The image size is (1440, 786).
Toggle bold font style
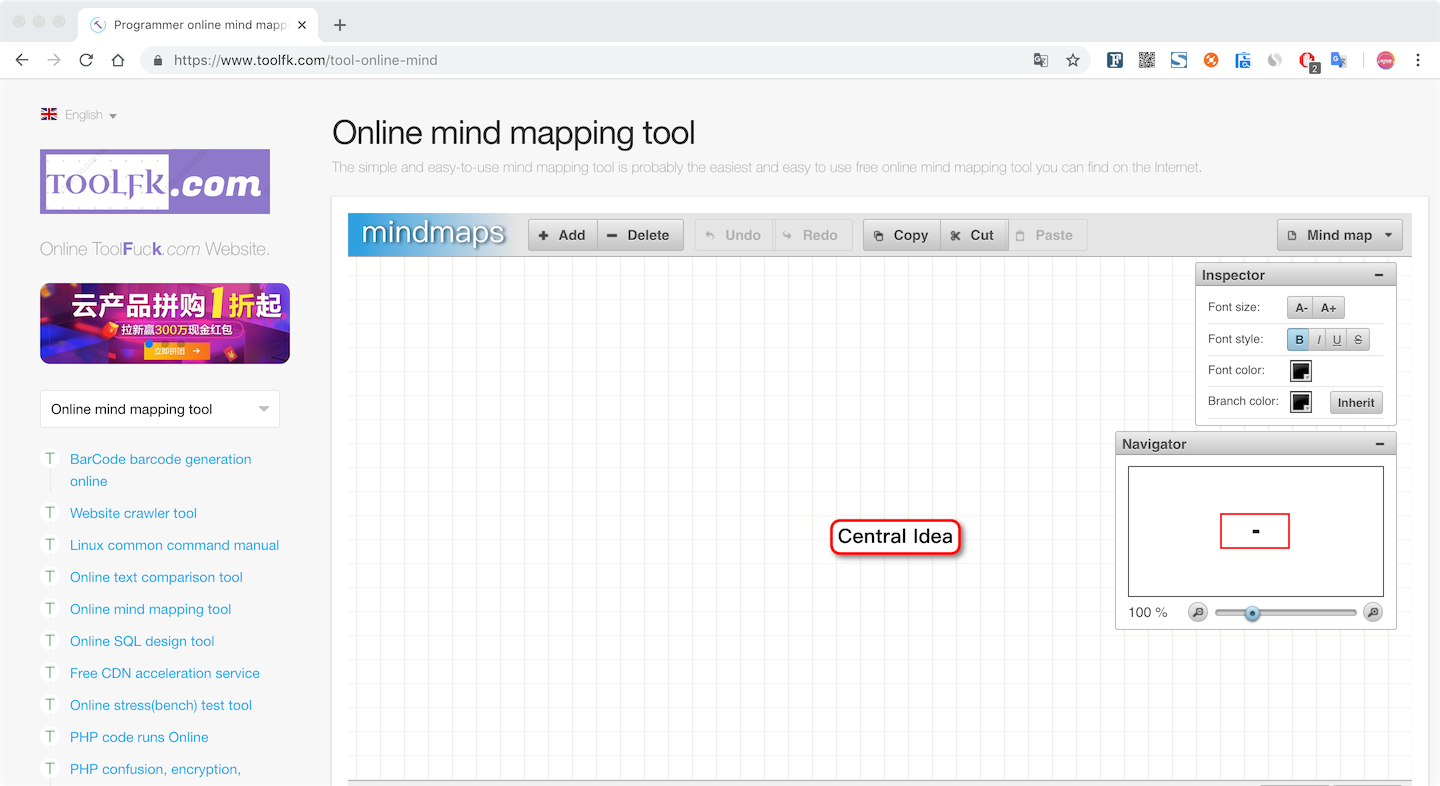click(1299, 340)
